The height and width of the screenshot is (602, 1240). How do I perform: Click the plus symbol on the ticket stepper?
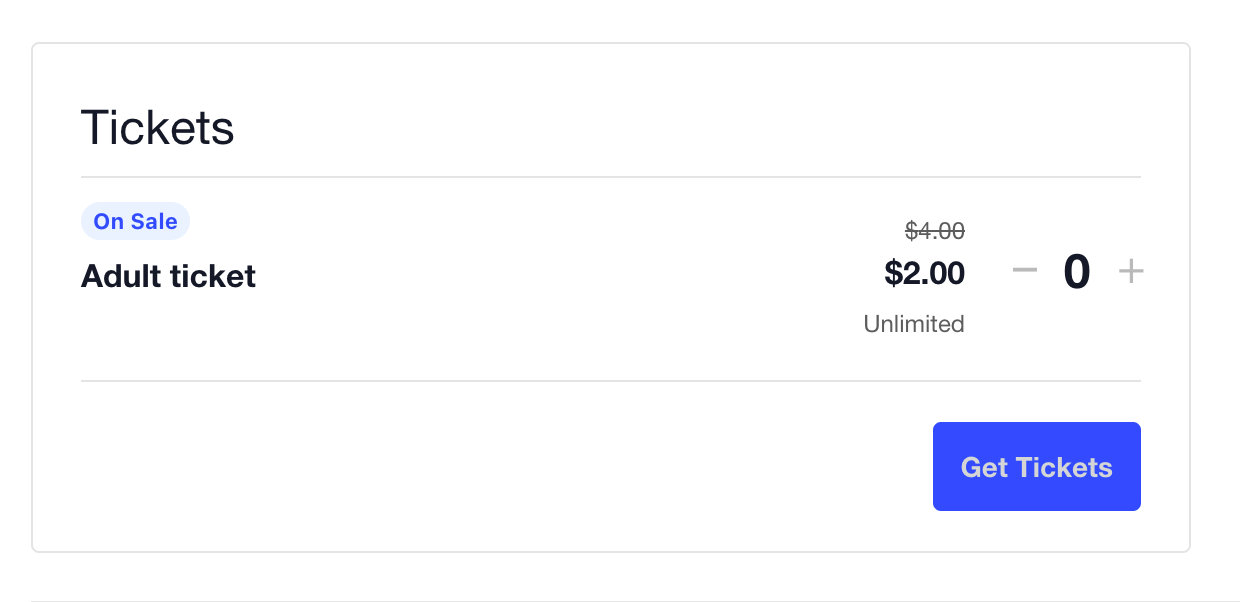point(1131,271)
